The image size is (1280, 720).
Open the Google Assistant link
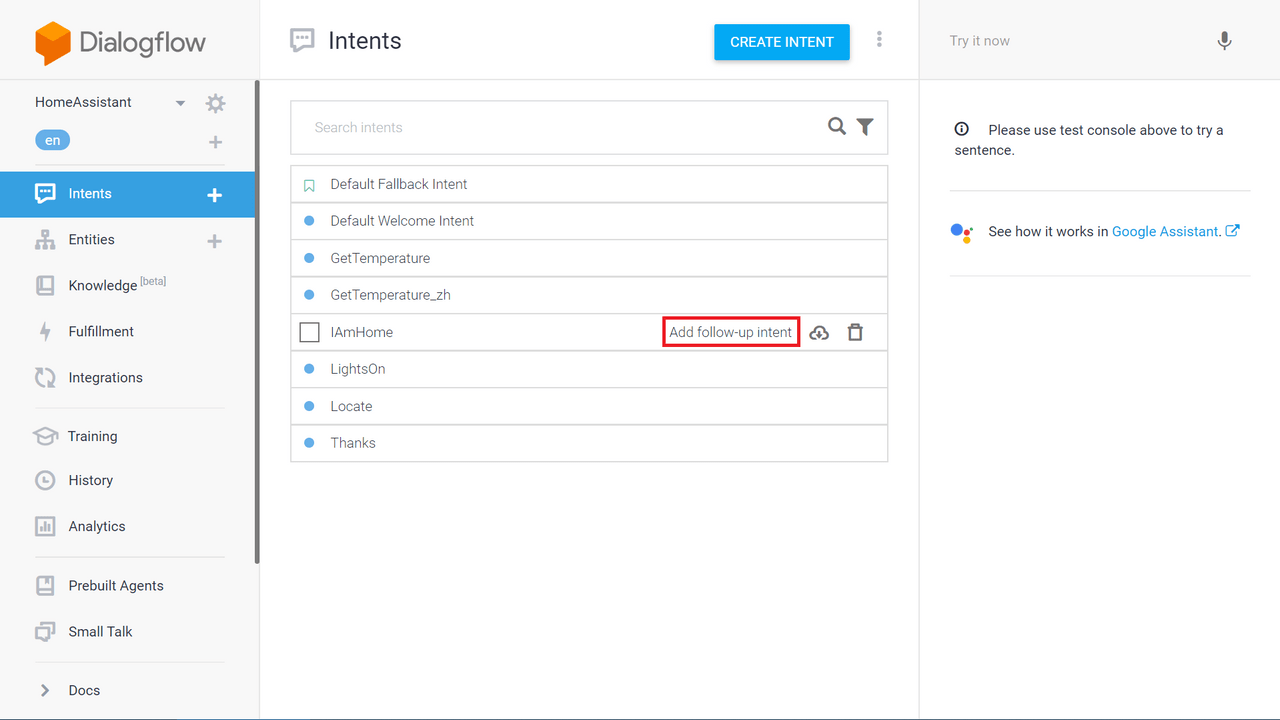tap(1166, 232)
